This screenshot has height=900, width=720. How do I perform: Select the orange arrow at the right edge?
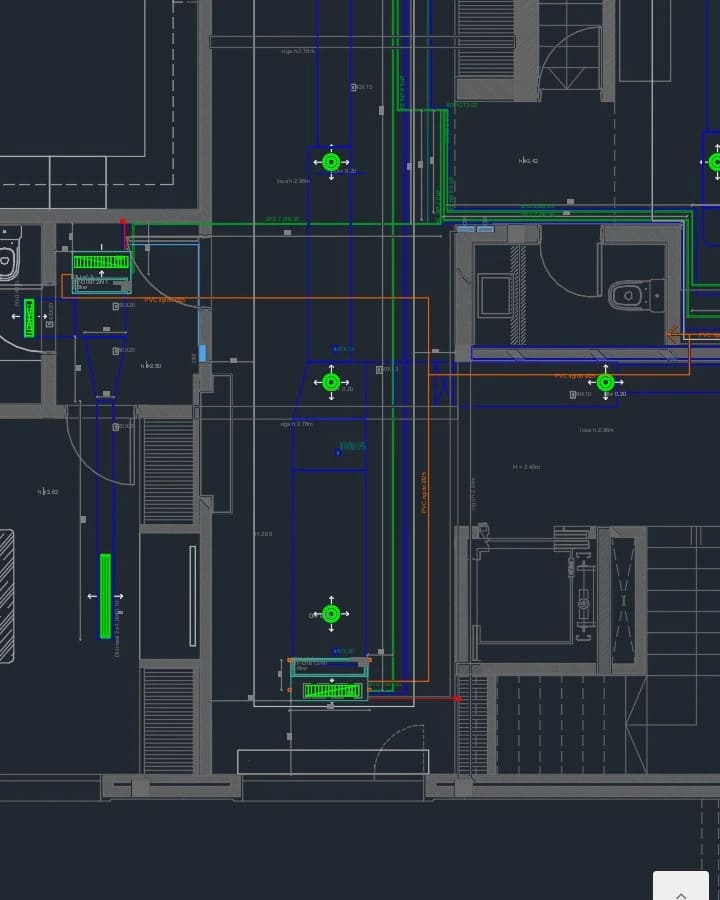coord(674,334)
